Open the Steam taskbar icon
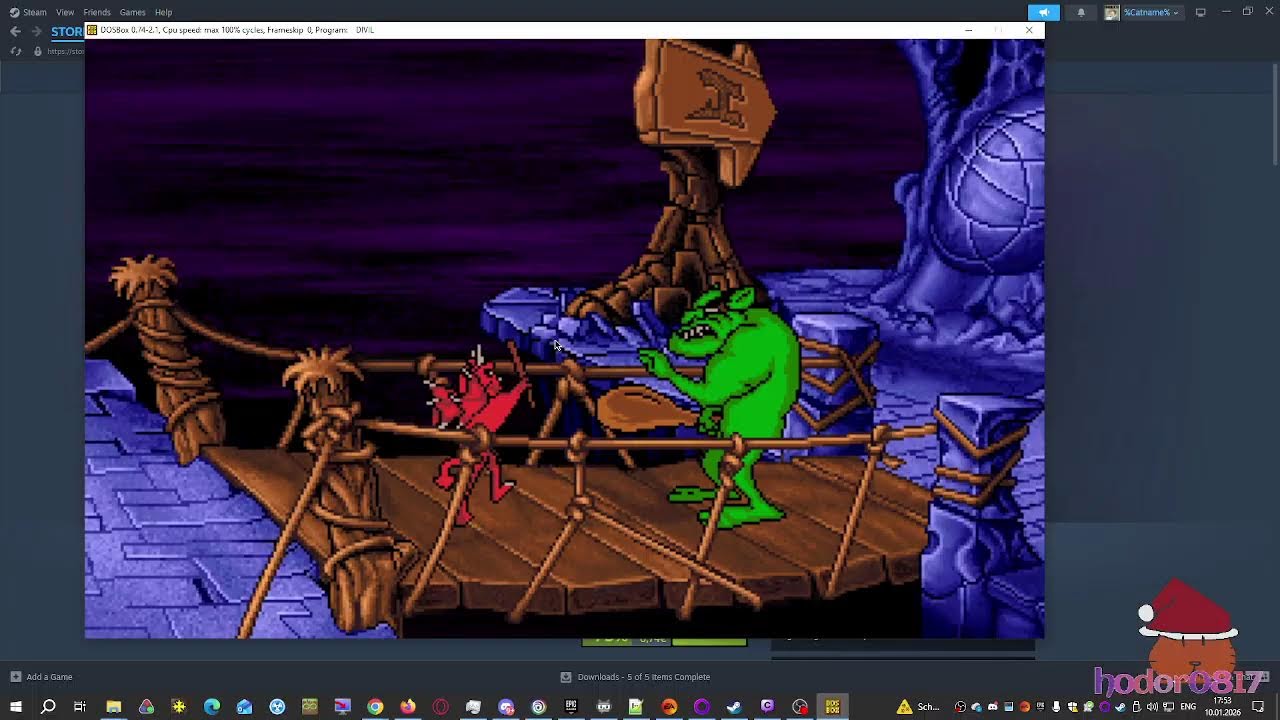The height and width of the screenshot is (720, 1280). (x=734, y=707)
